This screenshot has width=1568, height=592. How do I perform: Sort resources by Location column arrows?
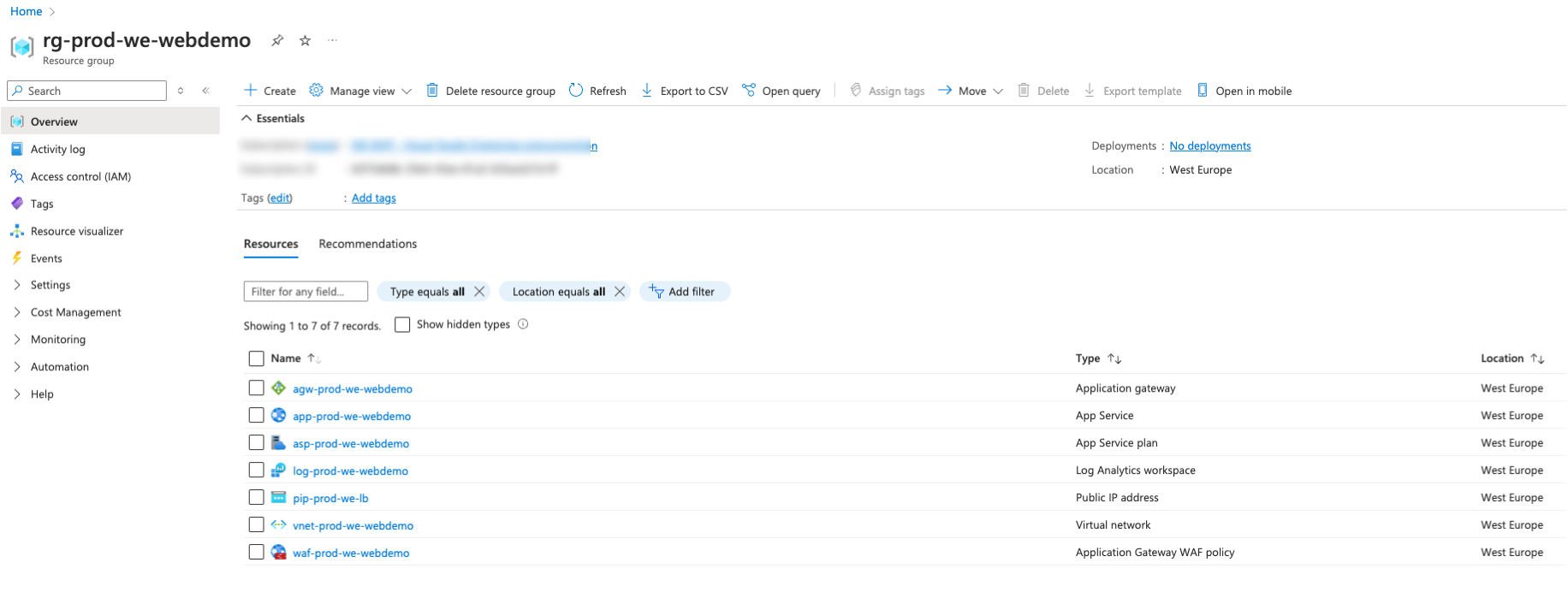click(x=1537, y=358)
